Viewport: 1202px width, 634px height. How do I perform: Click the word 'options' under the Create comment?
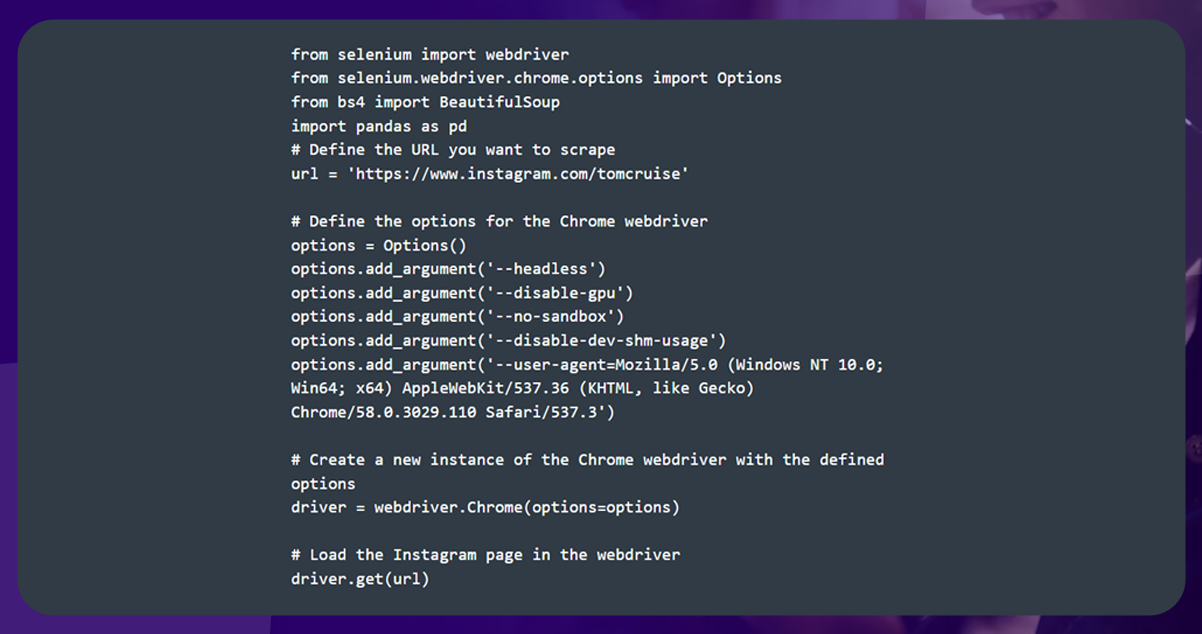click(x=323, y=484)
